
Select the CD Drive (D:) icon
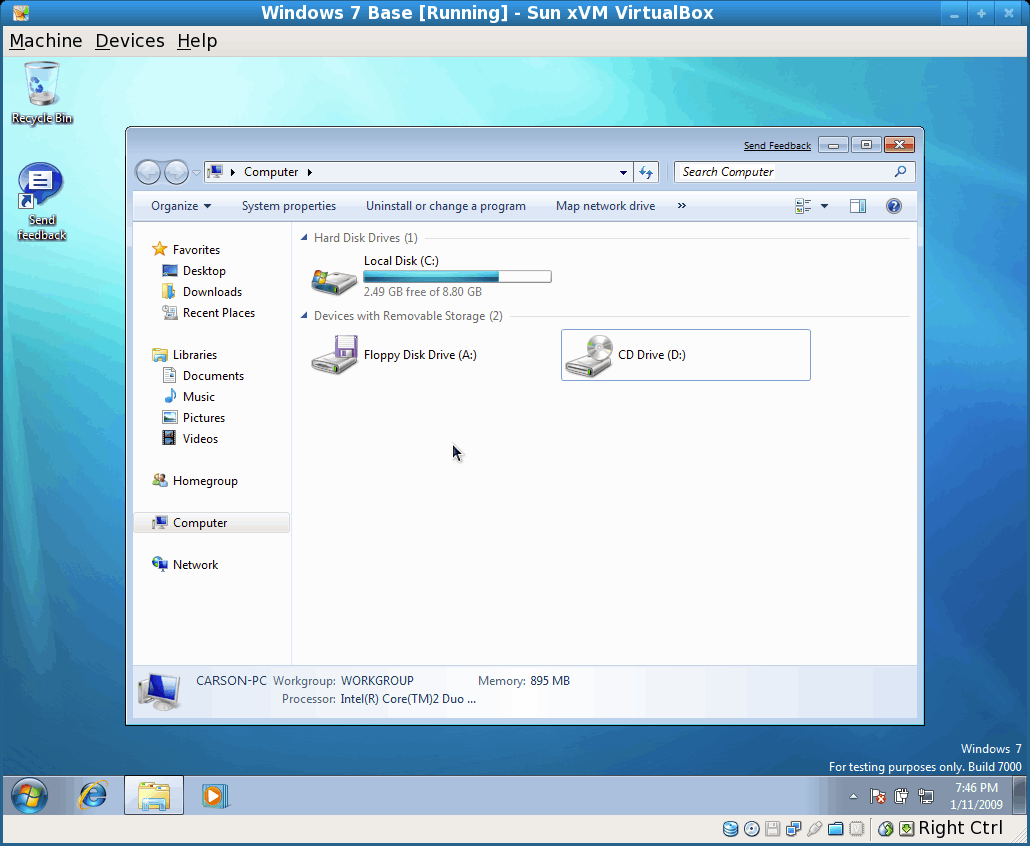(589, 355)
